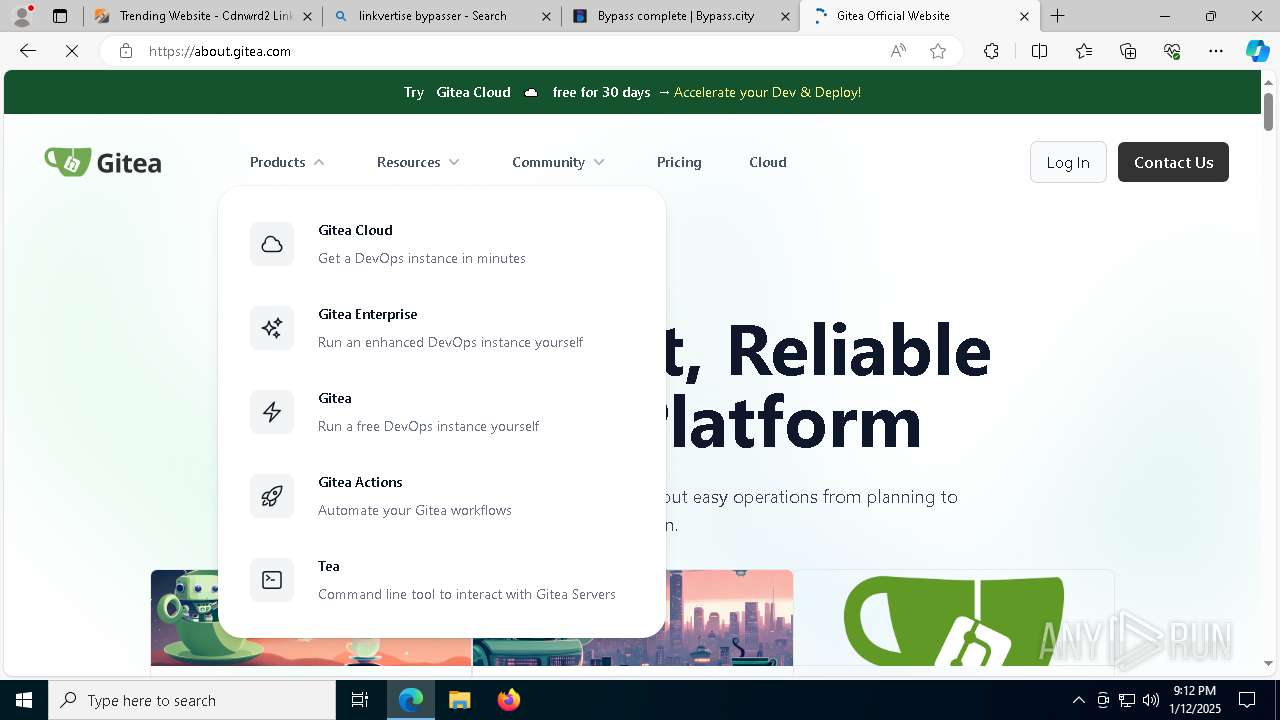Go back with the browser back arrow
This screenshot has height=720, width=1280.
click(28, 51)
